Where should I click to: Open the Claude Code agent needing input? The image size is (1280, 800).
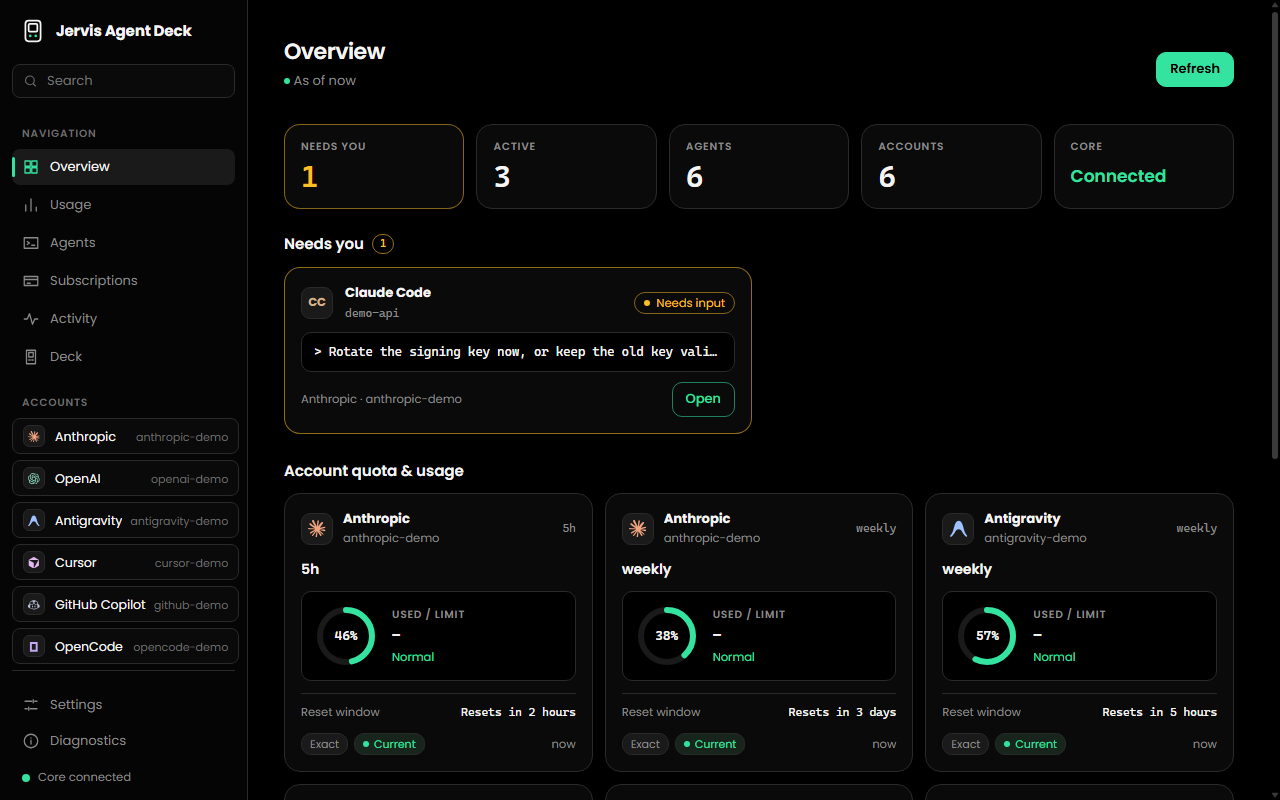[x=703, y=399]
